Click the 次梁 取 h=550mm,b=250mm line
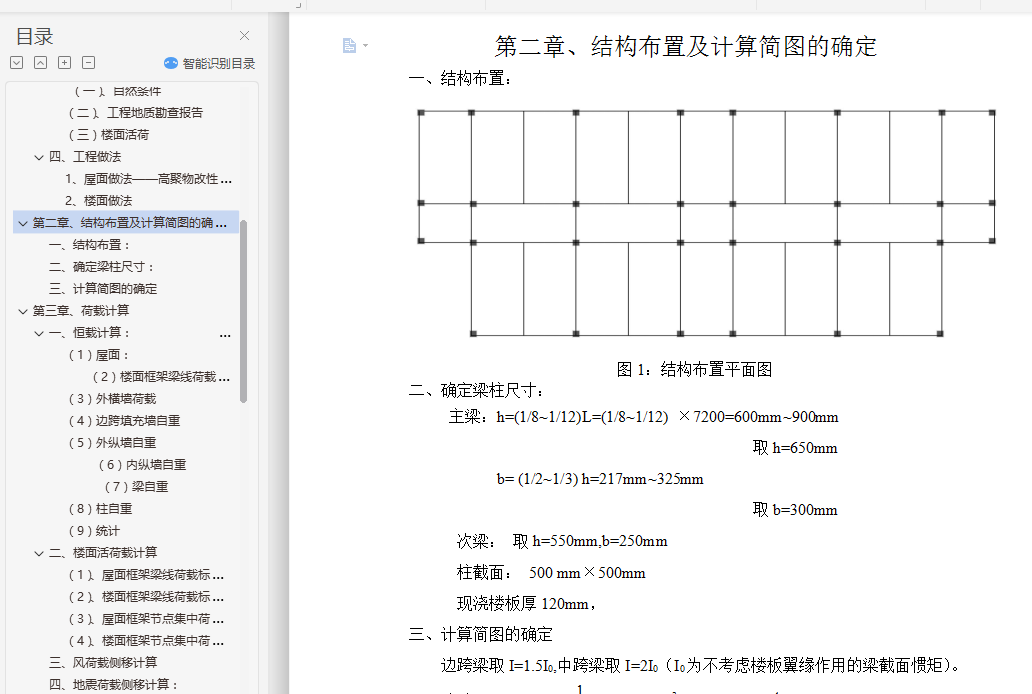 pos(562,541)
